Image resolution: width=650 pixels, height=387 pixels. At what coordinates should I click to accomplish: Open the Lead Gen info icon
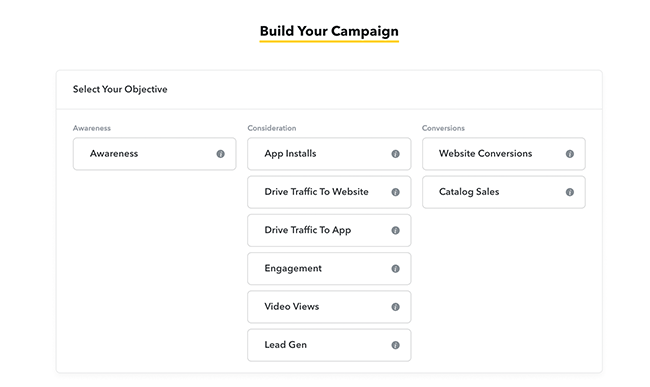click(x=395, y=345)
